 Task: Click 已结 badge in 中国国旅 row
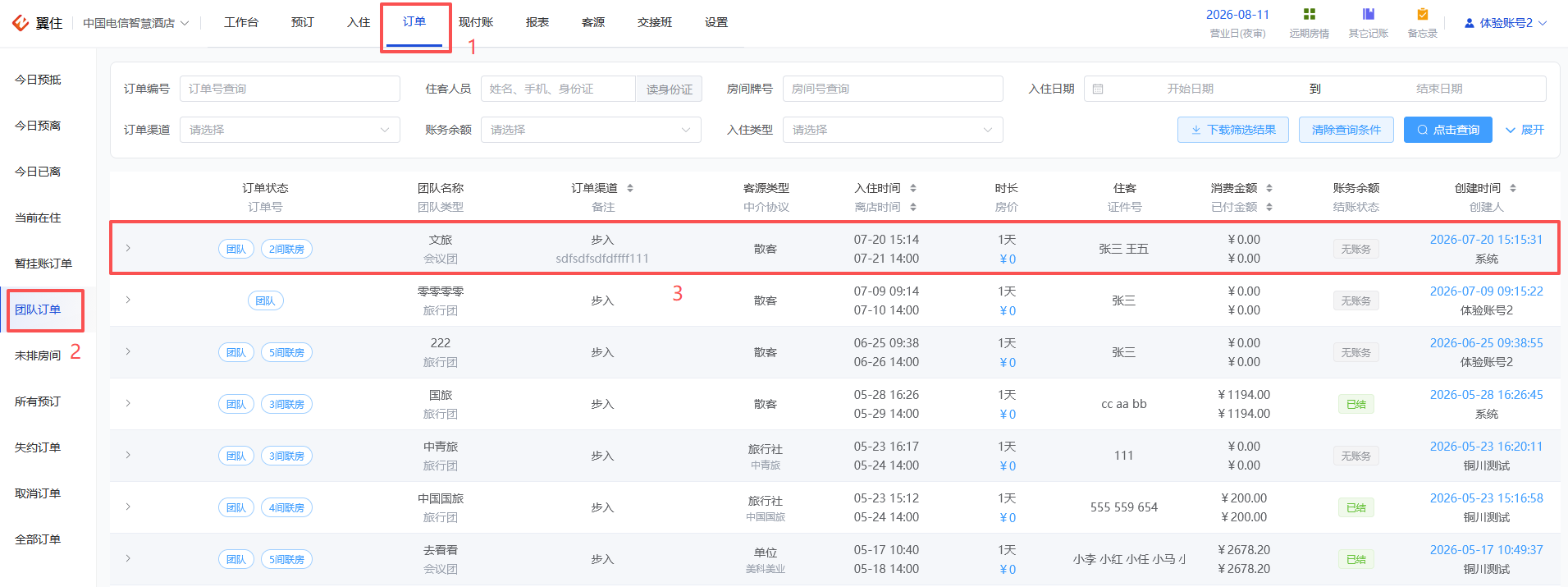1356,507
